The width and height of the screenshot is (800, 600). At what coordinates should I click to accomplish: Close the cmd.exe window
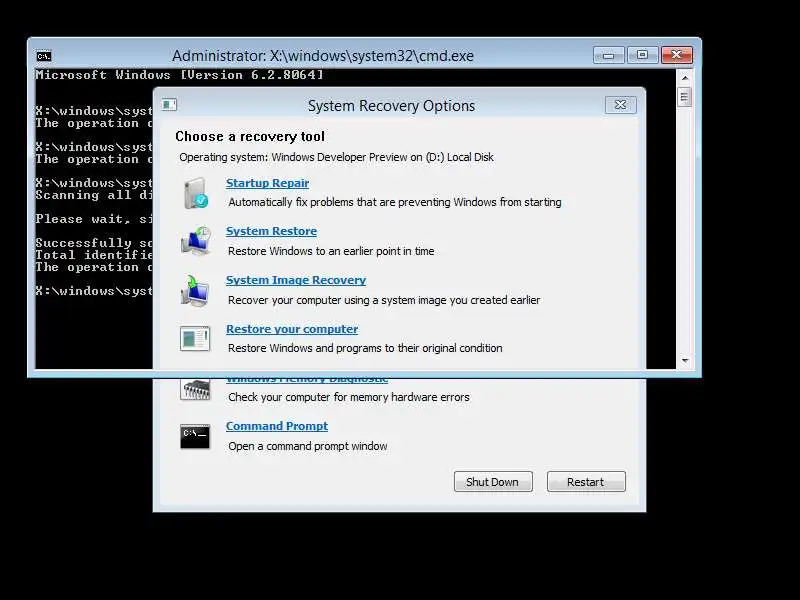coord(677,55)
